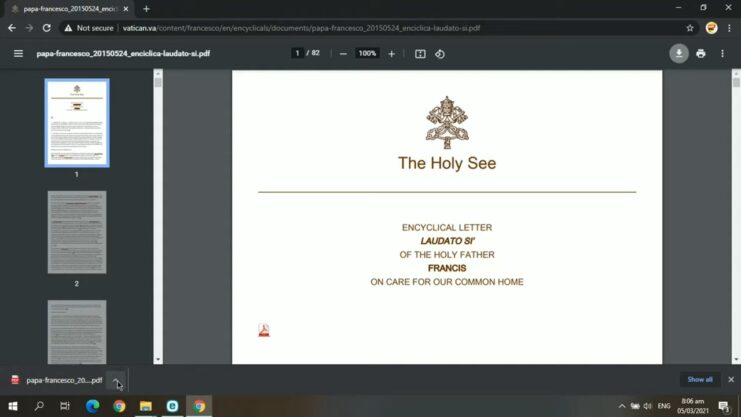Open Windows Start menu
Screen dimensions: 741x417
pyautogui.click(x=13, y=406)
